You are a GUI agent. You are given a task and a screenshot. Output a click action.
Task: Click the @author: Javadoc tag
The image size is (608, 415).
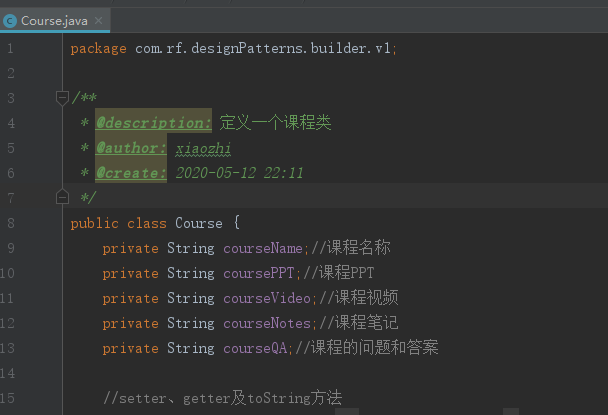click(131, 148)
